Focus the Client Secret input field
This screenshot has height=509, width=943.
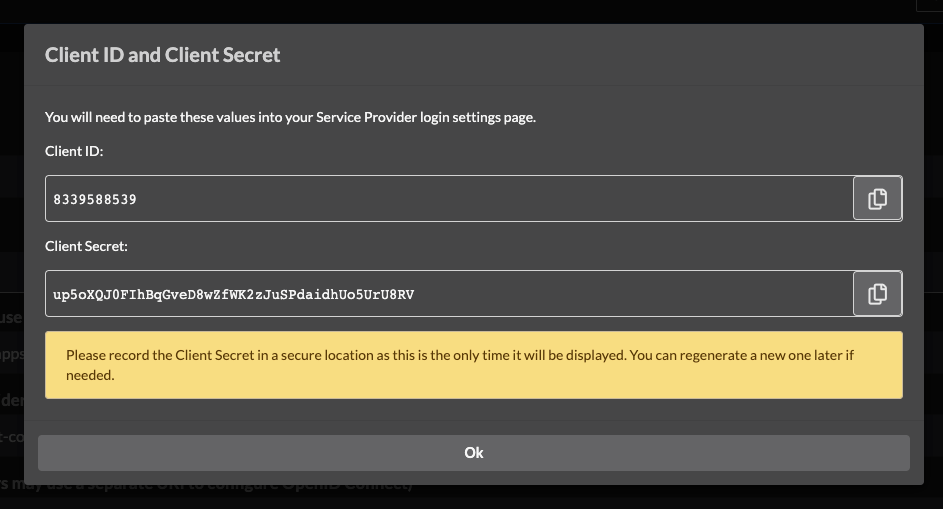[449, 294]
